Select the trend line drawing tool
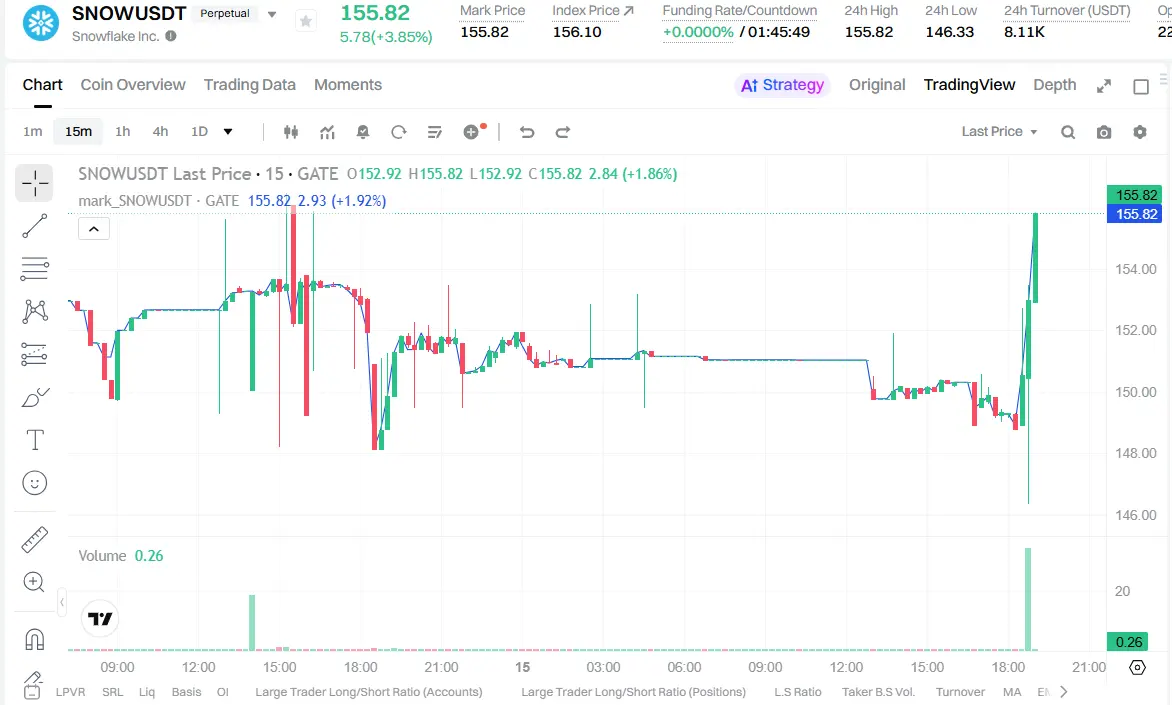The height and width of the screenshot is (705, 1172). (x=34, y=226)
